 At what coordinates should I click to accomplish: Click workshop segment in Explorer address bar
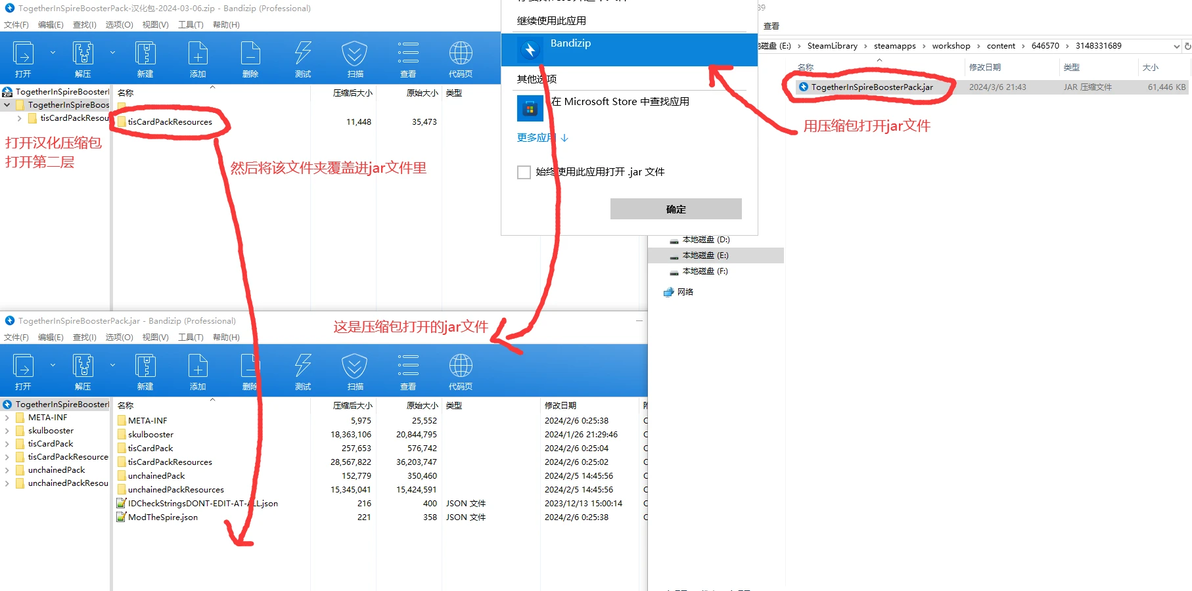coord(953,46)
